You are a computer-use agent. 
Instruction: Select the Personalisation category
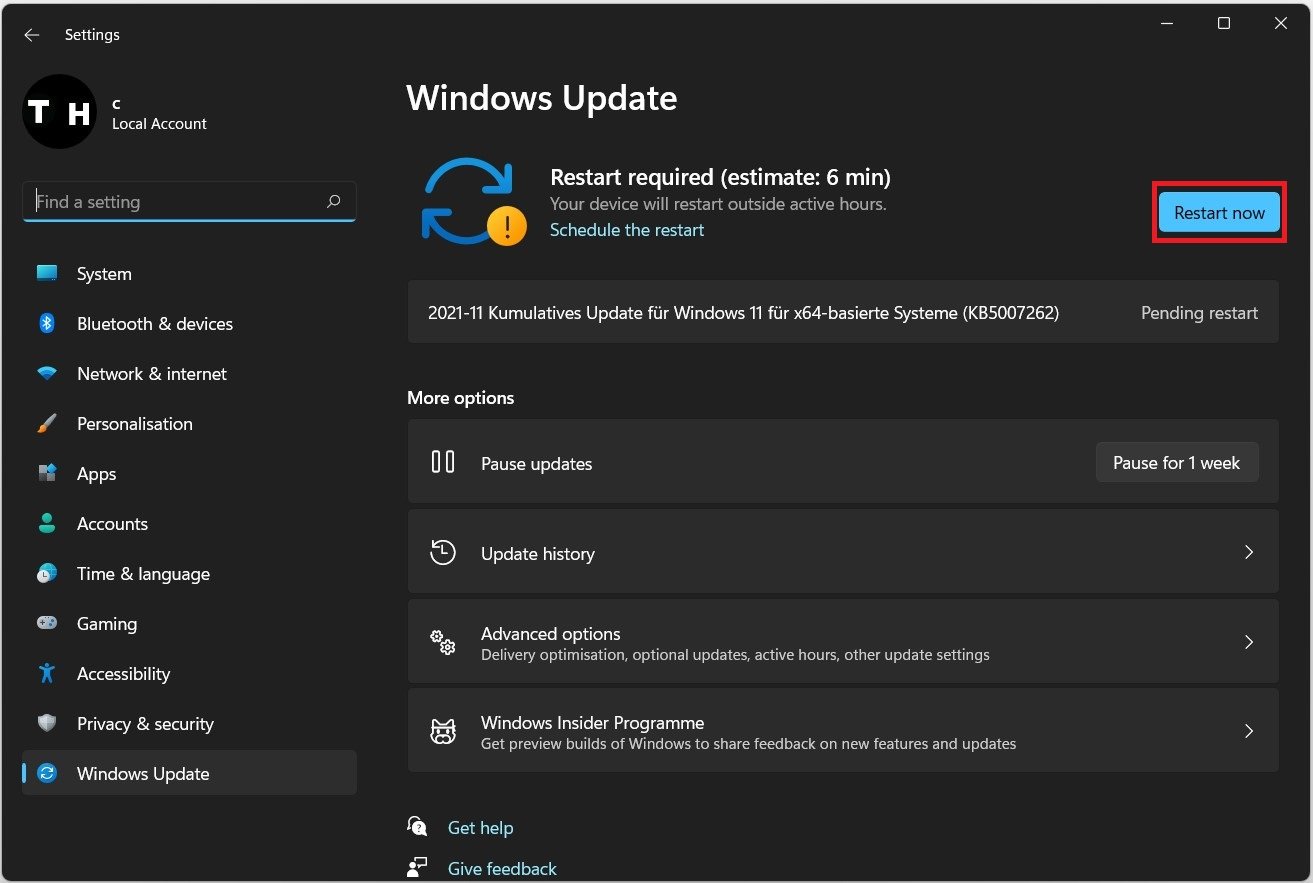click(x=189, y=424)
